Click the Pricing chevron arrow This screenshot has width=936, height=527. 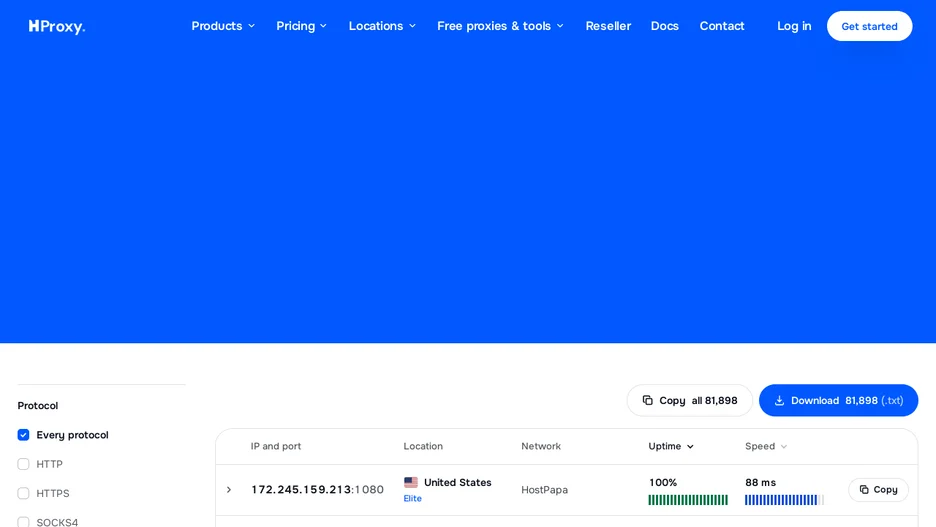[323, 26]
